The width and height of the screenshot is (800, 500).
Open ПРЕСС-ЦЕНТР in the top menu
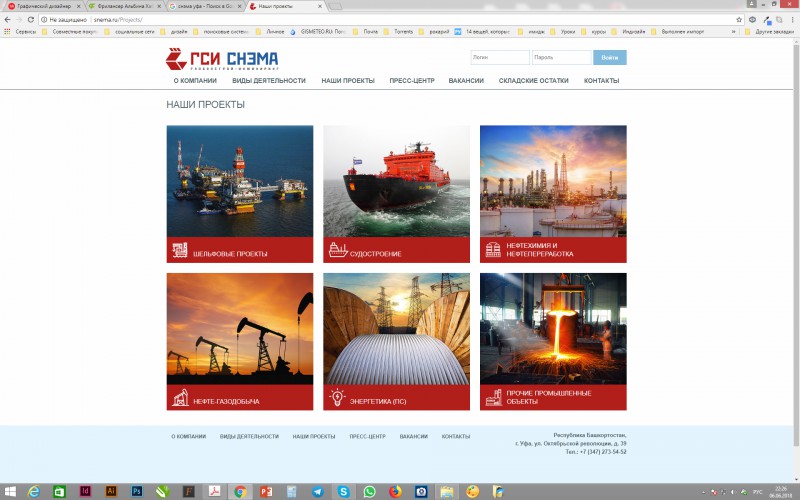click(412, 81)
